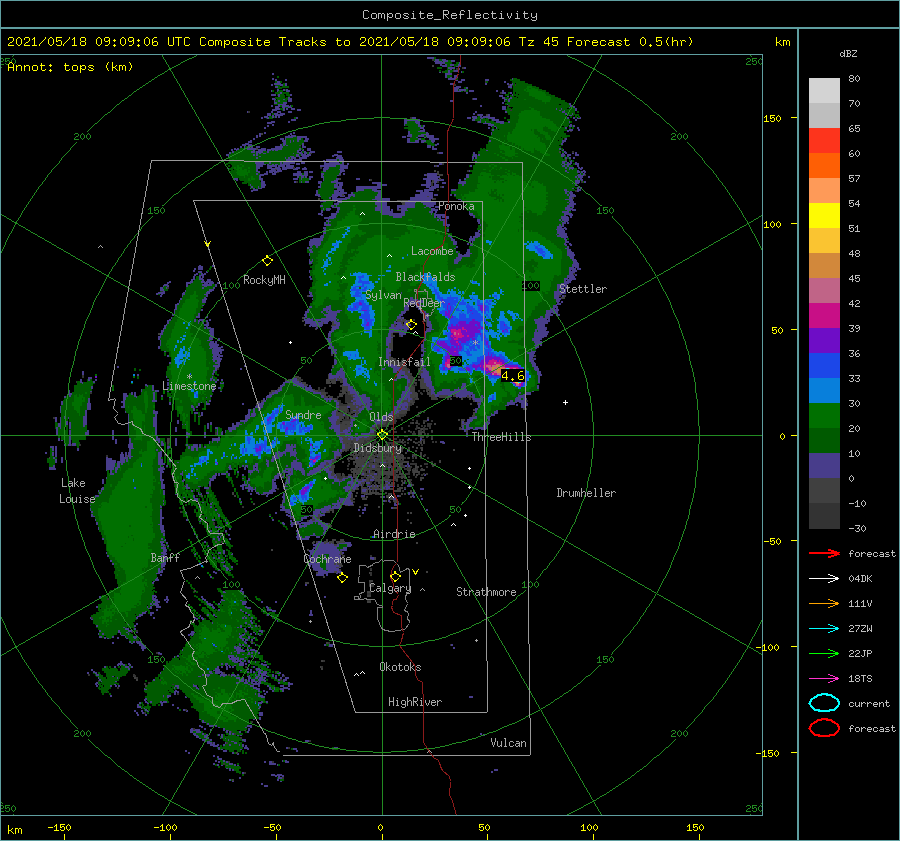900x841 pixels.
Task: Click the cyan 27ZW arrow legend icon
Action: click(x=824, y=629)
